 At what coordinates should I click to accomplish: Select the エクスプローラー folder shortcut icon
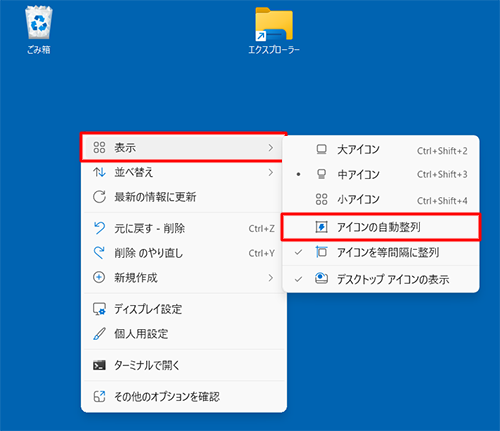pyautogui.click(x=274, y=31)
